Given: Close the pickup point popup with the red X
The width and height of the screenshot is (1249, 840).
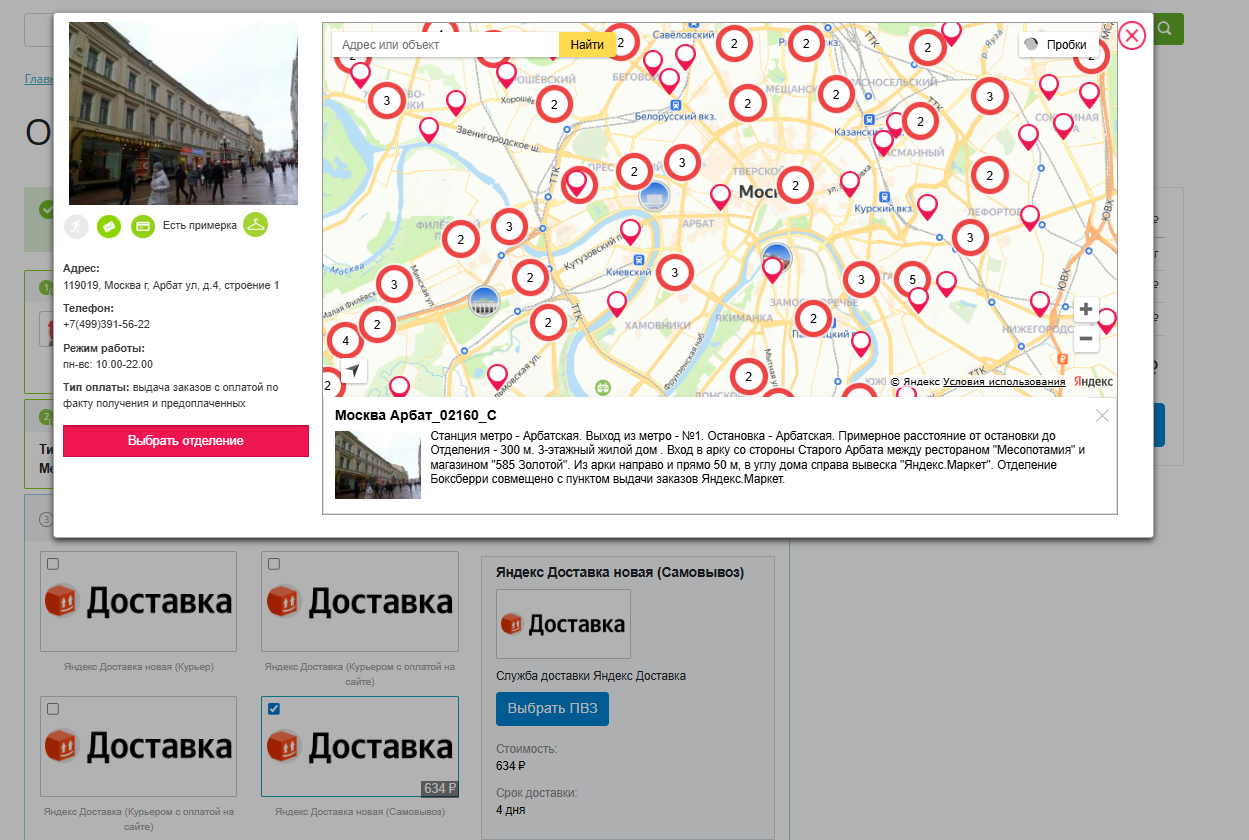Looking at the screenshot, I should [1131, 36].
